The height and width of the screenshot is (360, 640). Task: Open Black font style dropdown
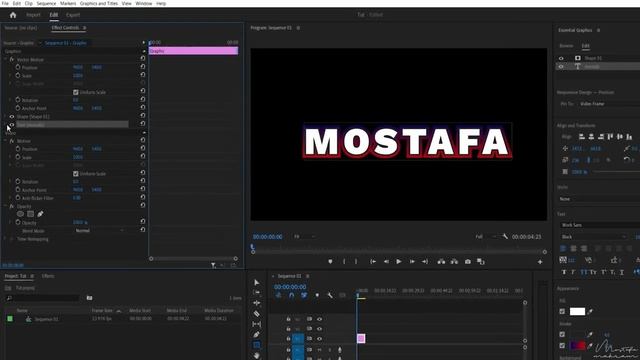(x=593, y=237)
